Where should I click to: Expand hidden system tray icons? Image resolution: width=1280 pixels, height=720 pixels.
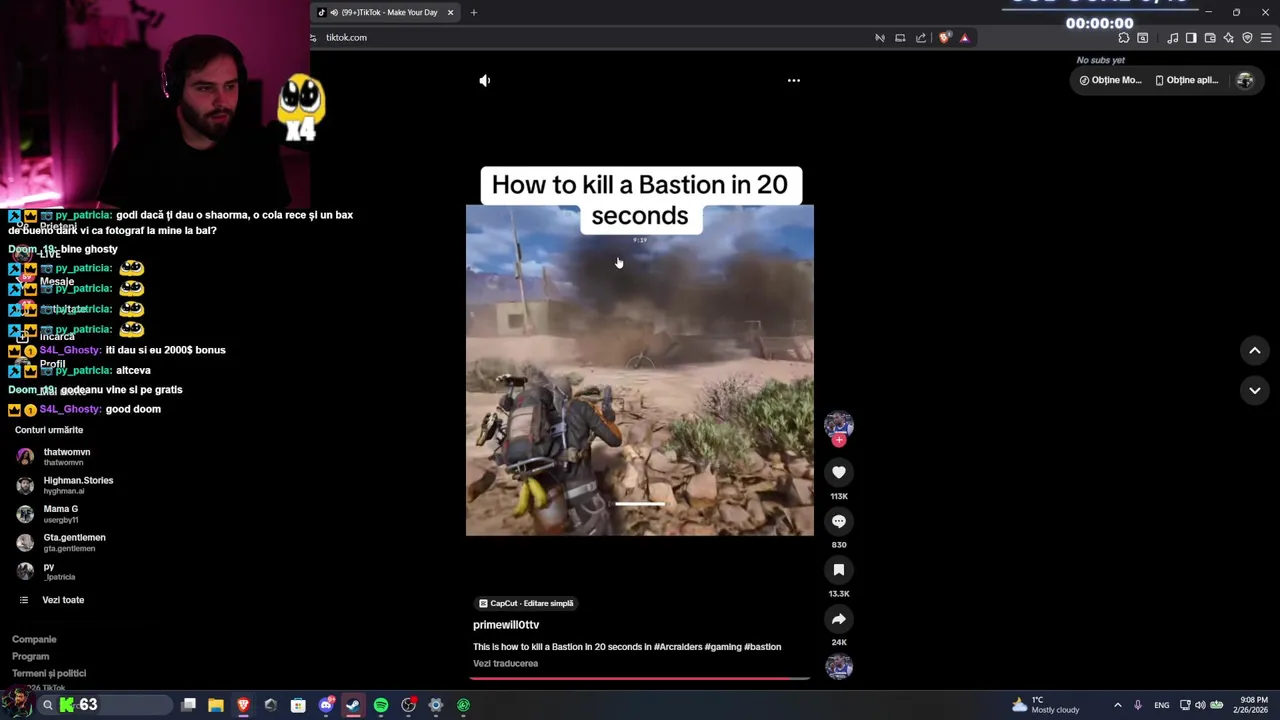pyautogui.click(x=1118, y=705)
